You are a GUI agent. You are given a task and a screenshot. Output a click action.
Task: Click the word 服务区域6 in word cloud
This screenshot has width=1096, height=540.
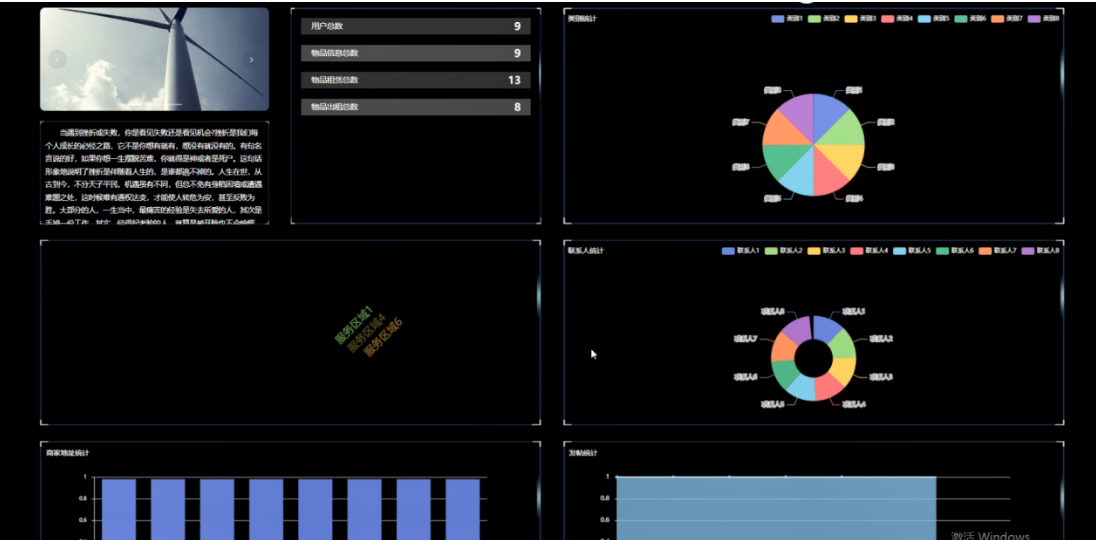coord(383,338)
